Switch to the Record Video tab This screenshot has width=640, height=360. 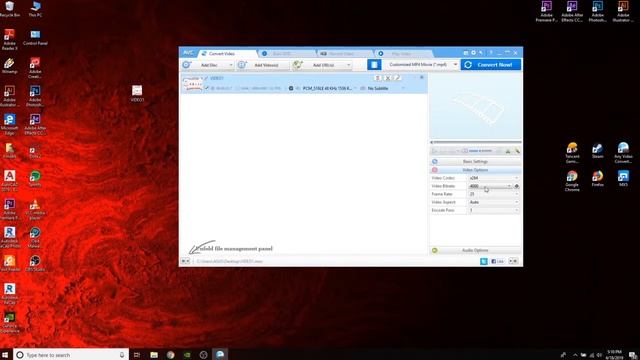coord(345,53)
